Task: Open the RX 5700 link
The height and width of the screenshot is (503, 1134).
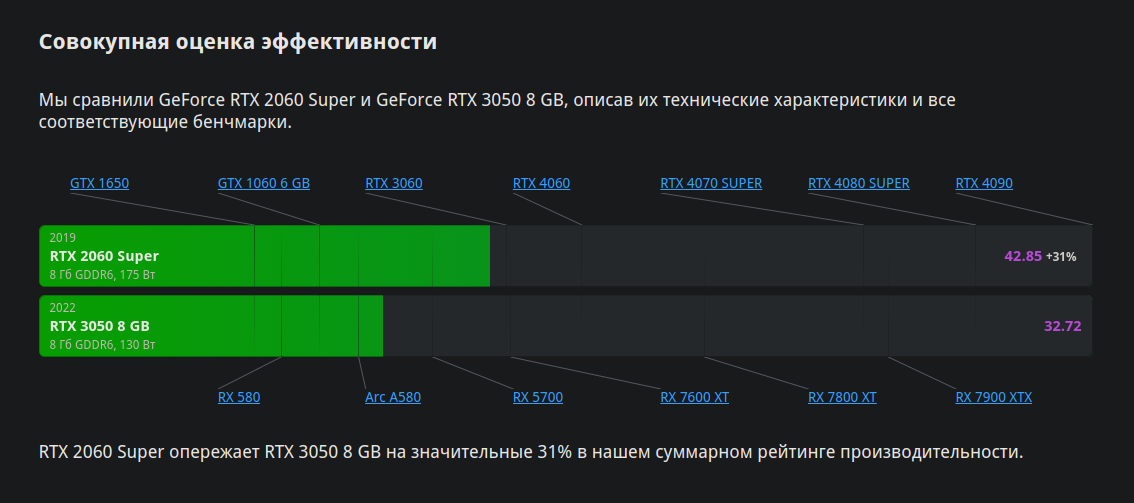Action: coord(538,397)
